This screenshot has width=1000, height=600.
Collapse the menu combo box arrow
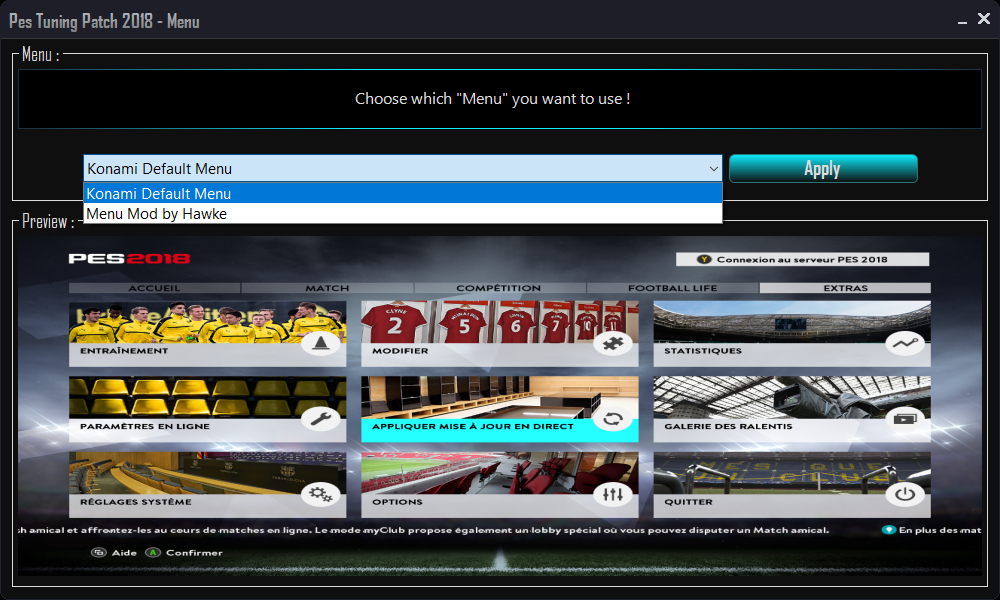pyautogui.click(x=713, y=169)
